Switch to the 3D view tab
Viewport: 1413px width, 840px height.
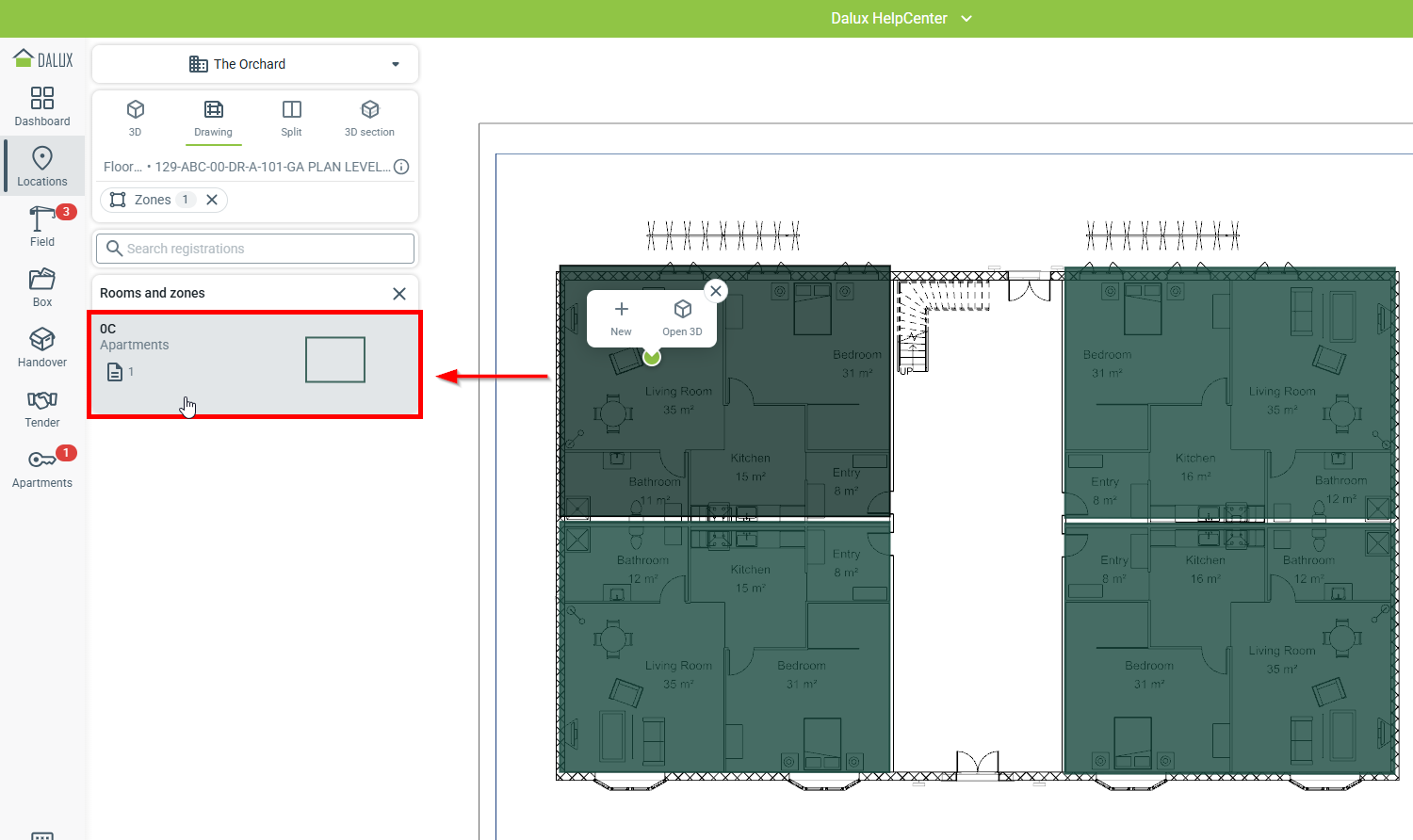[x=136, y=118]
